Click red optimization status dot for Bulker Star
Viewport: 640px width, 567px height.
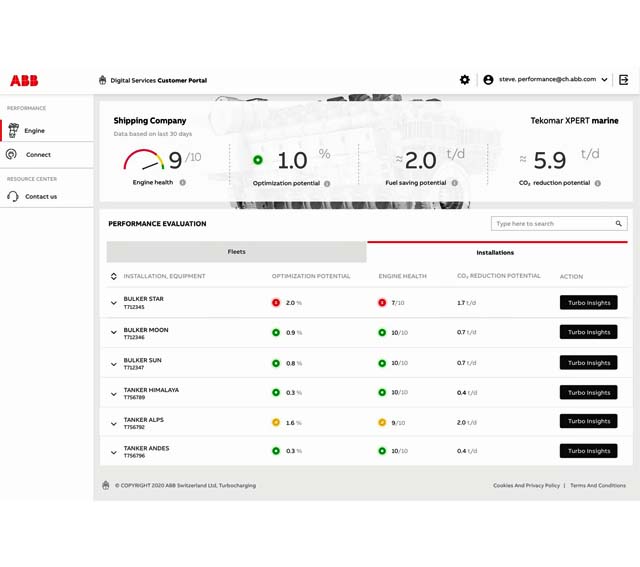click(276, 302)
